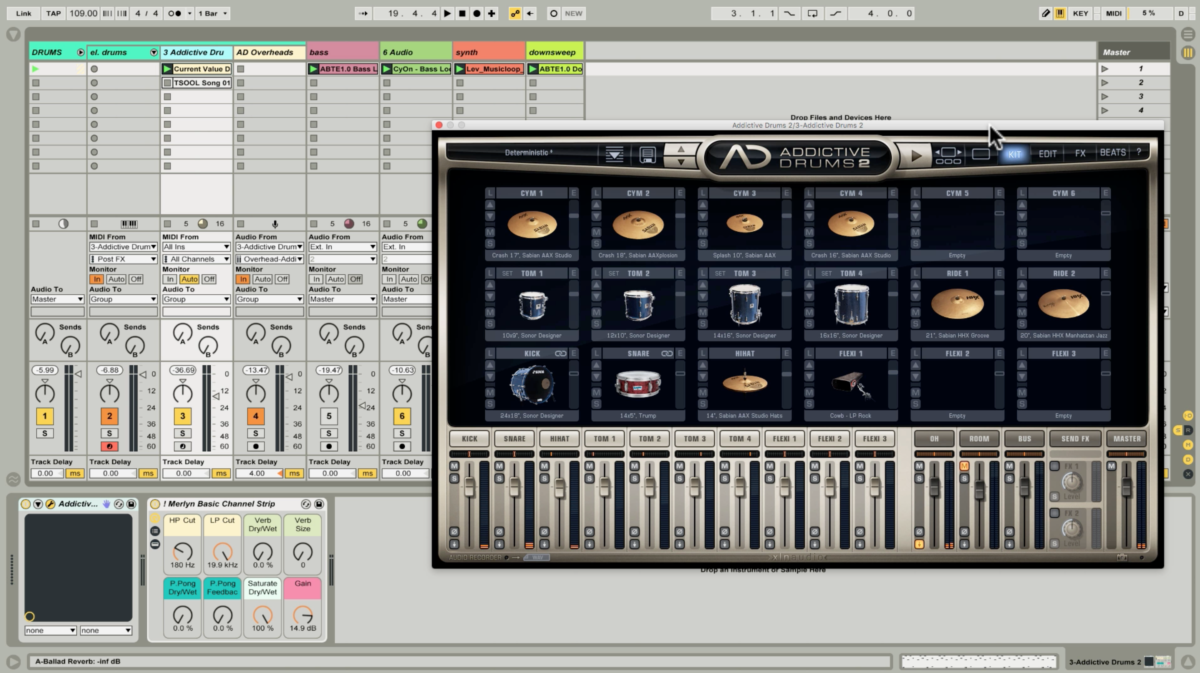The image size is (1200, 673).
Task: Select the KIT page tab
Action: (x=1015, y=154)
